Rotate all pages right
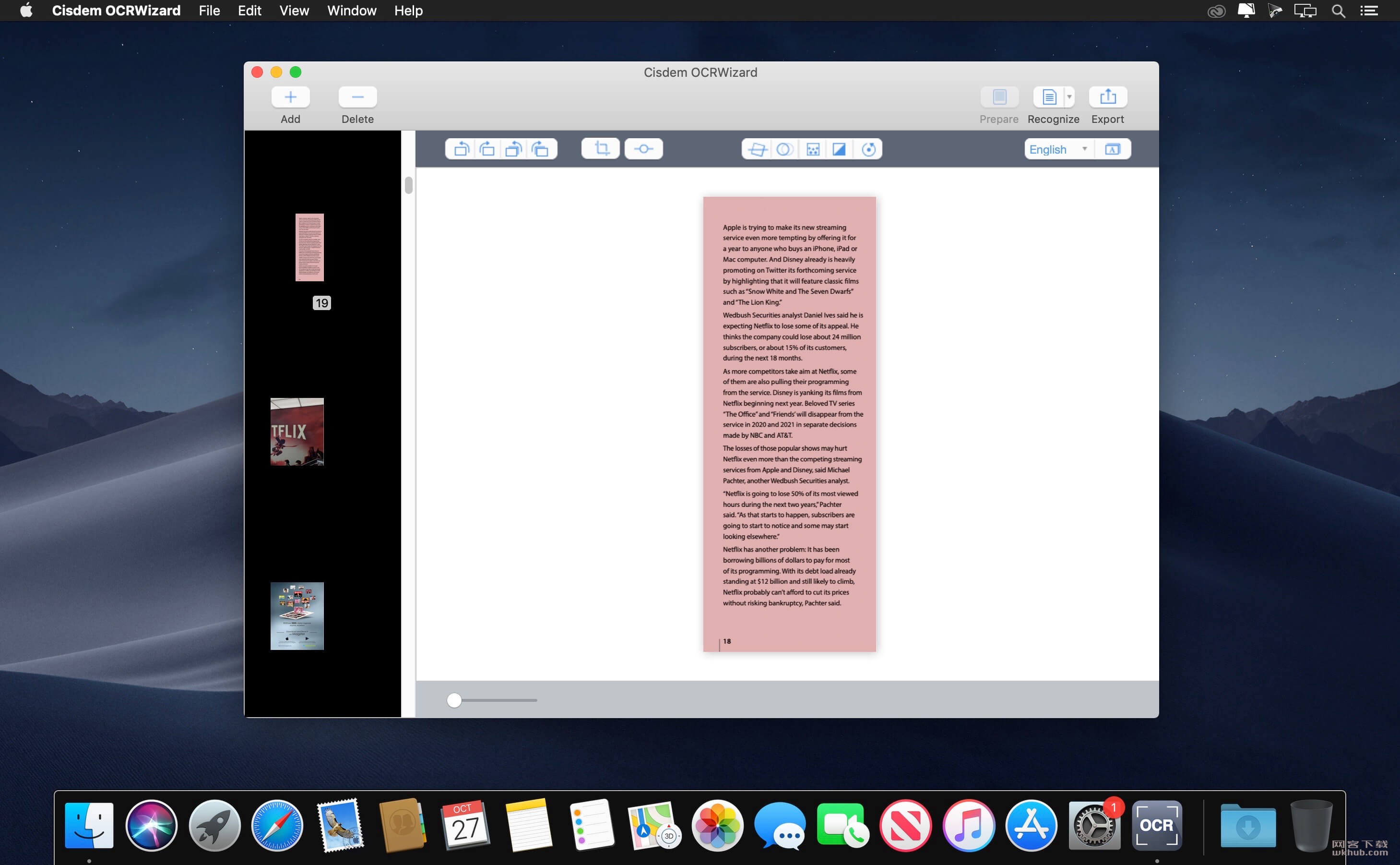Screen dimensions: 1400x865 click(540, 149)
